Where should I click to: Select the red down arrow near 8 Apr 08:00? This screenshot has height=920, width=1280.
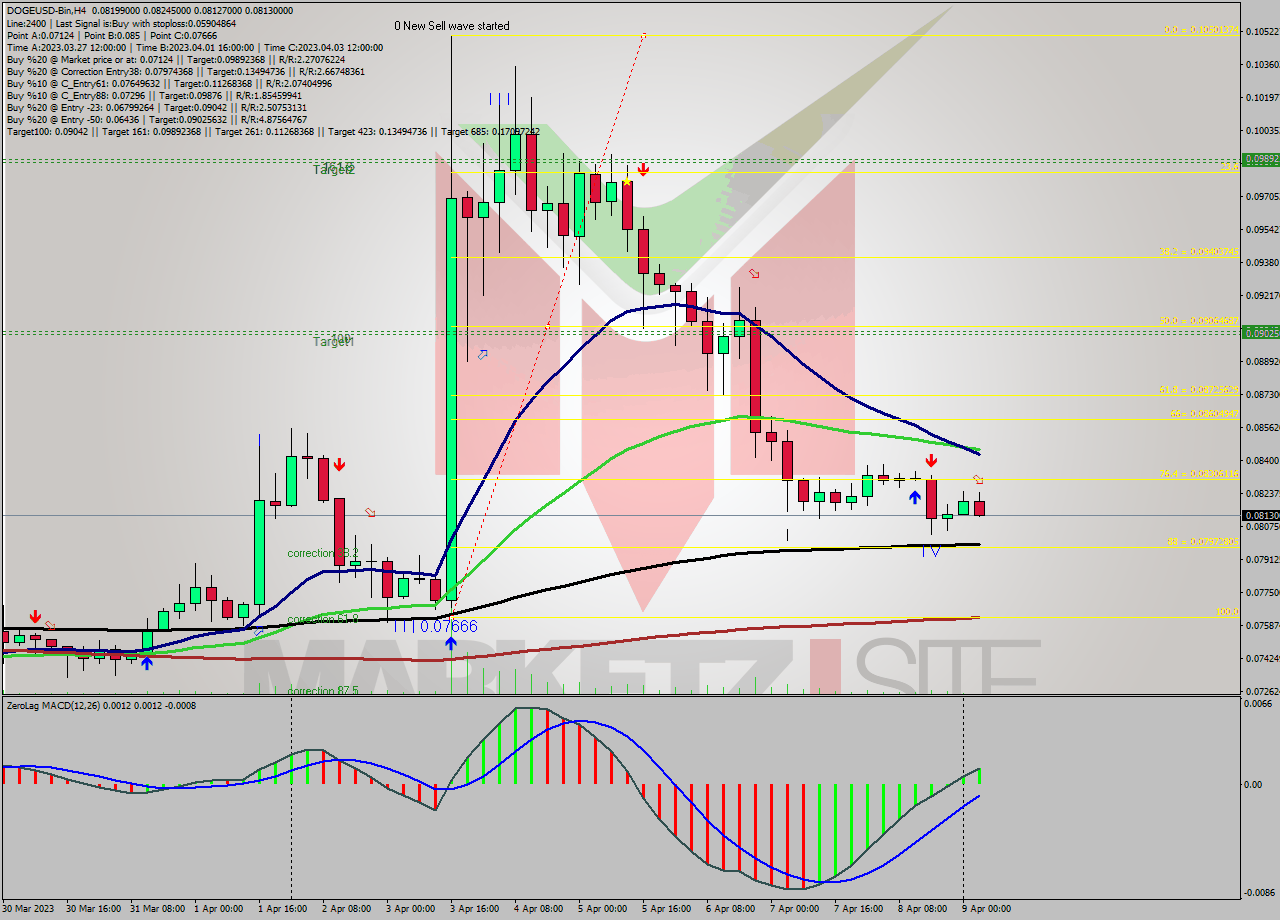tap(931, 460)
